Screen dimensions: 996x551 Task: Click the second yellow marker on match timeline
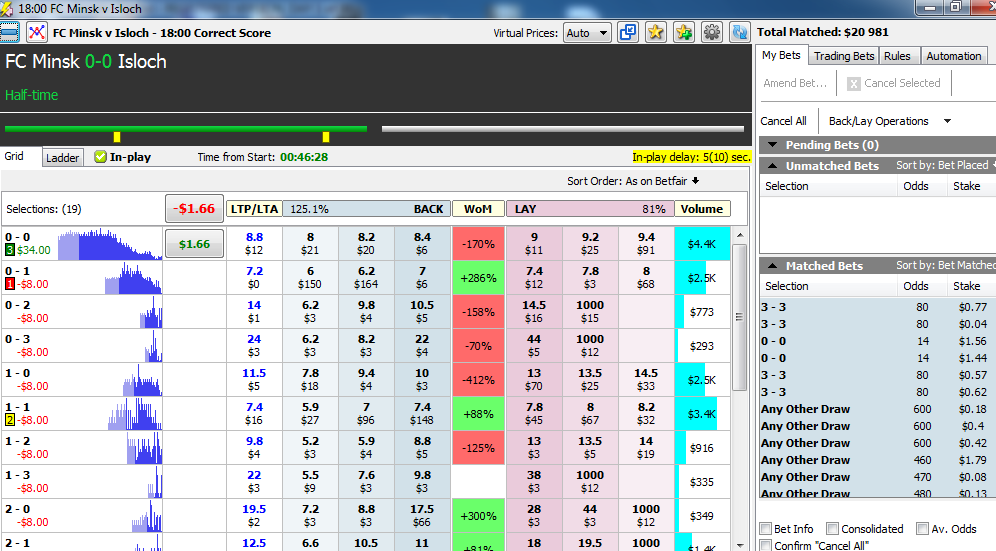click(326, 136)
